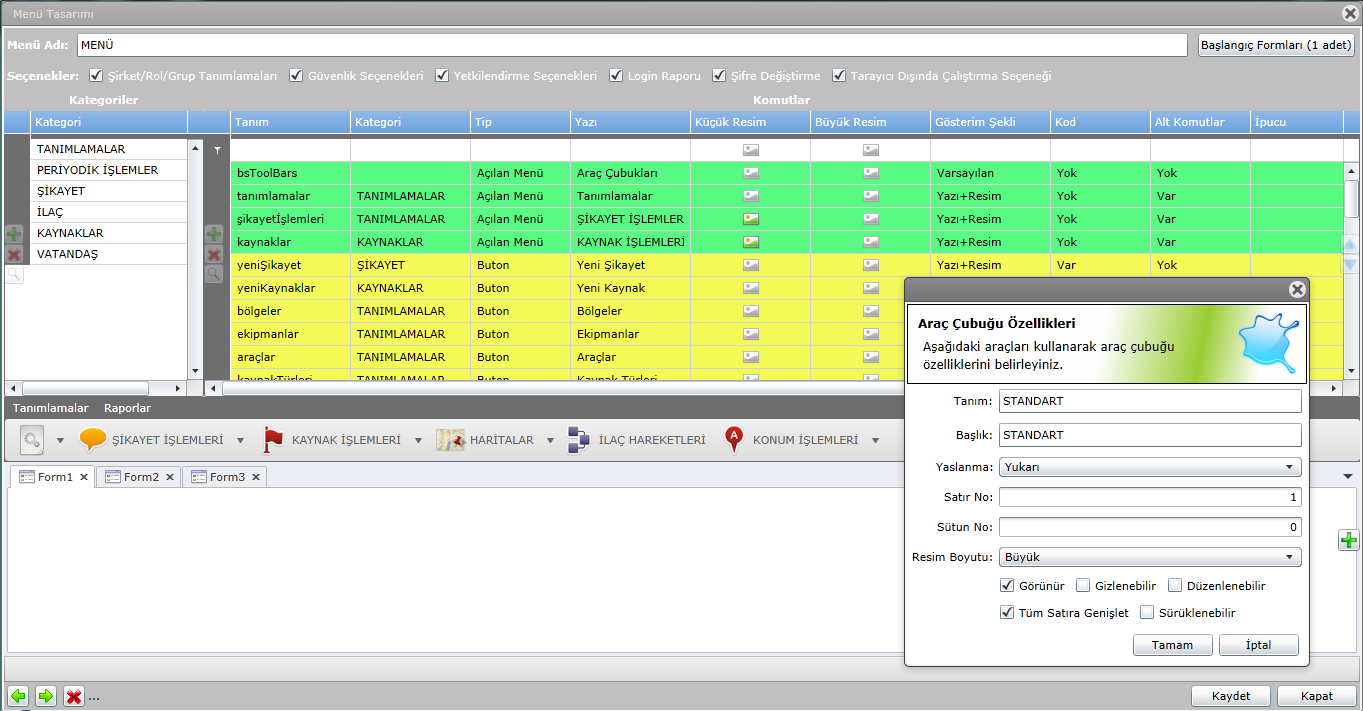This screenshot has width=1363, height=711.
Task: Check the Sürüklenebilir checkbox
Action: tap(1147, 612)
